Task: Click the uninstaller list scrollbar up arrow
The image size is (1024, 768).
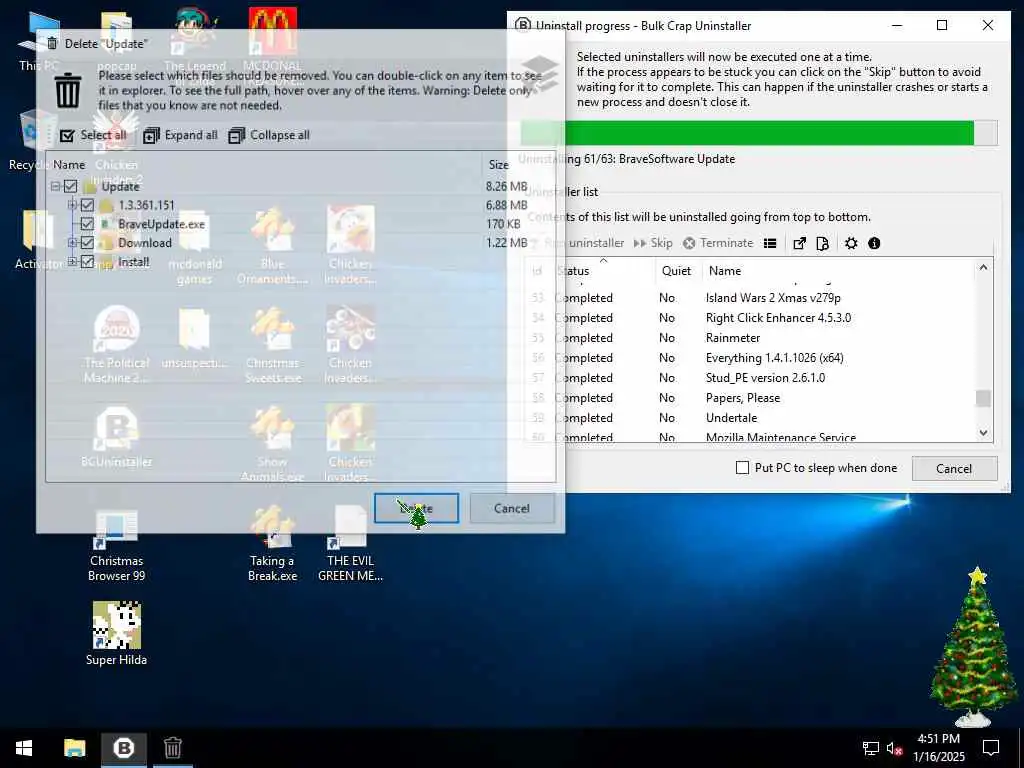Action: point(984,268)
